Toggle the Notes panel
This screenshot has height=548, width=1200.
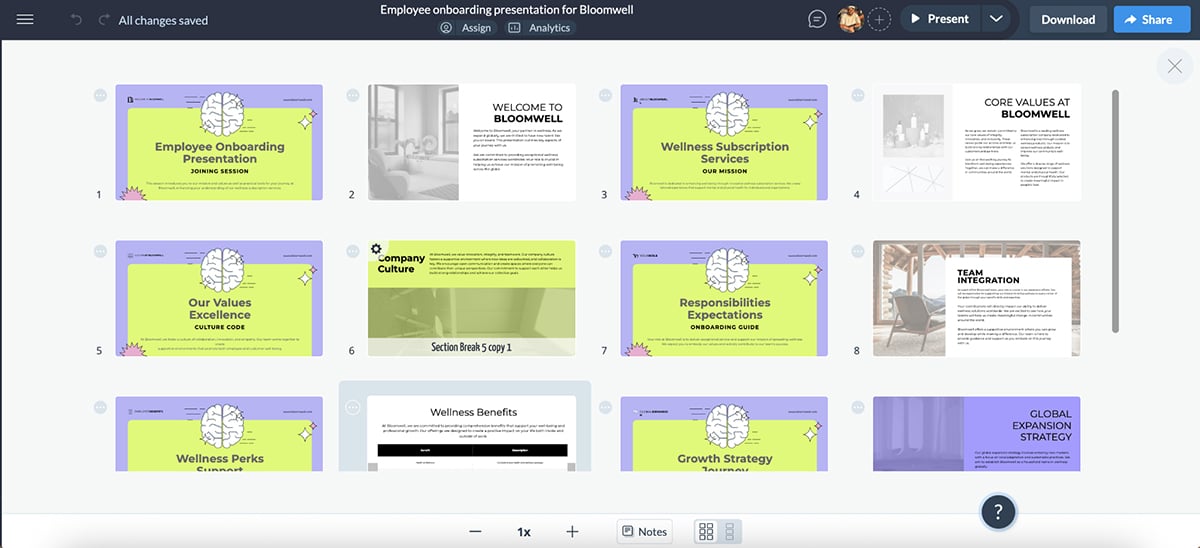click(643, 532)
